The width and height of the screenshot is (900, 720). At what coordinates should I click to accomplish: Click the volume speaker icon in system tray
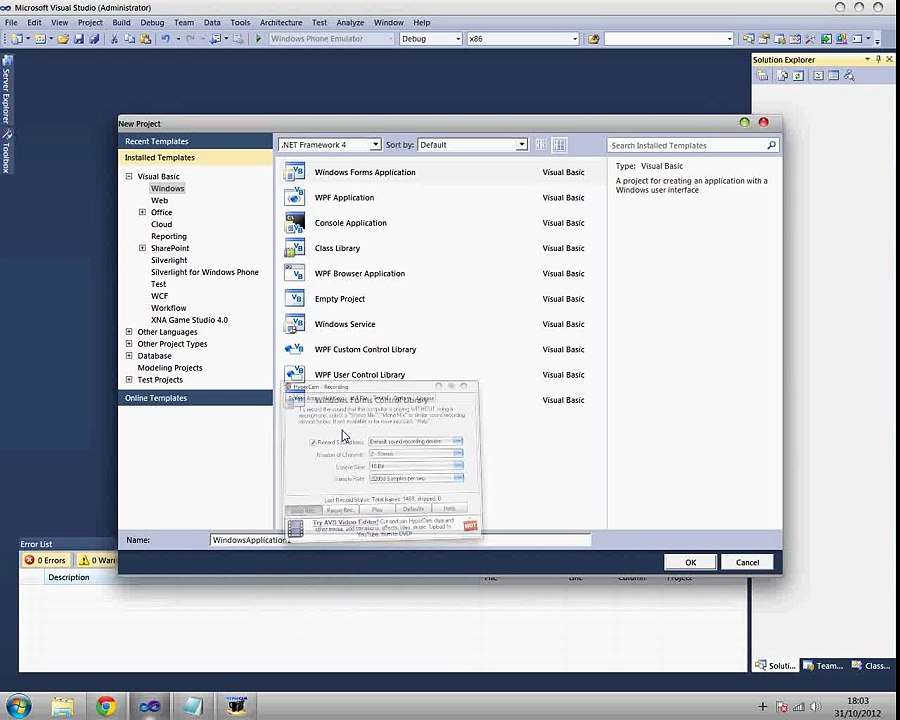(815, 707)
